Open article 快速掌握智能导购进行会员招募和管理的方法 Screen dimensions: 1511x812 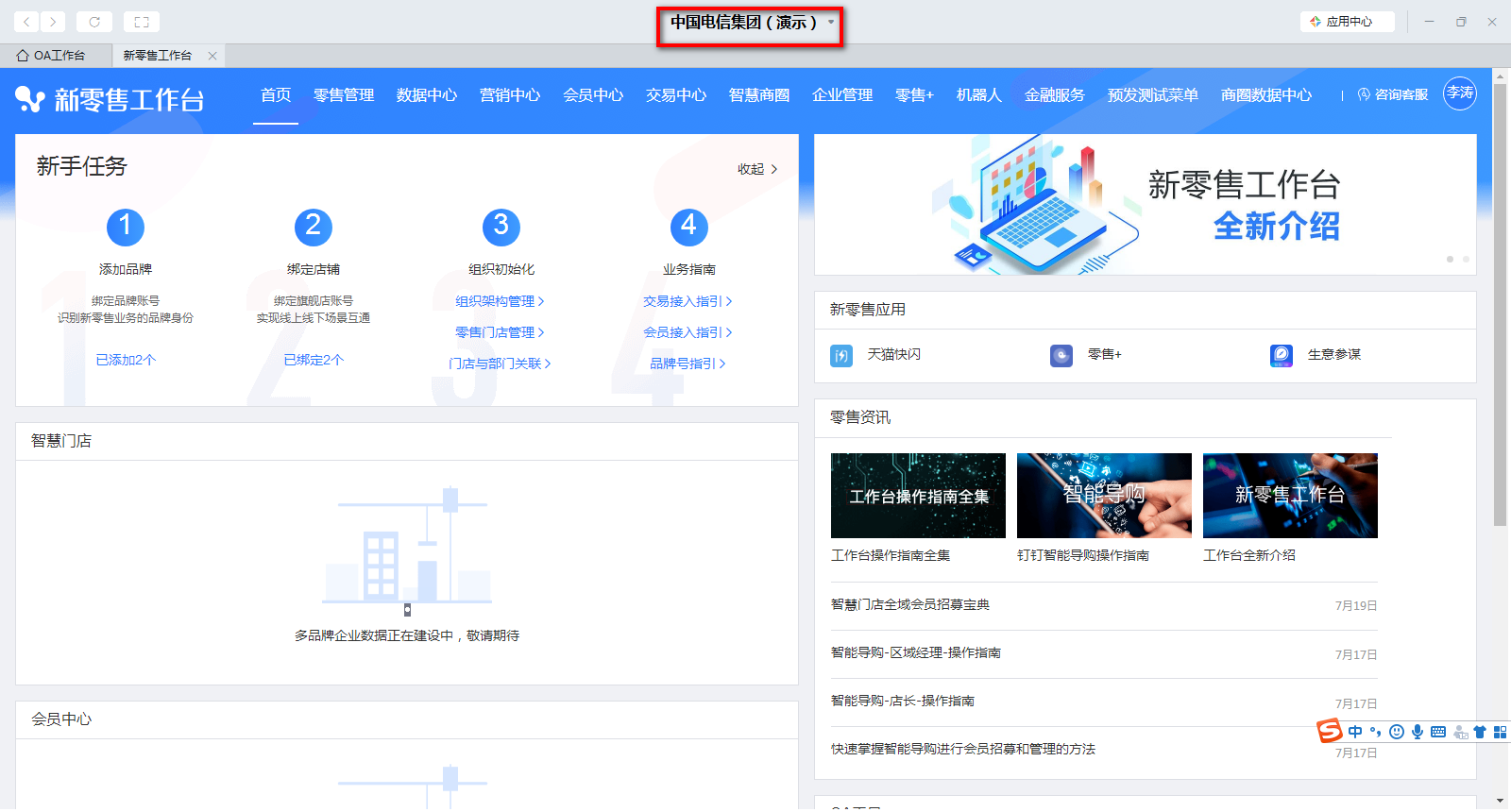point(963,749)
